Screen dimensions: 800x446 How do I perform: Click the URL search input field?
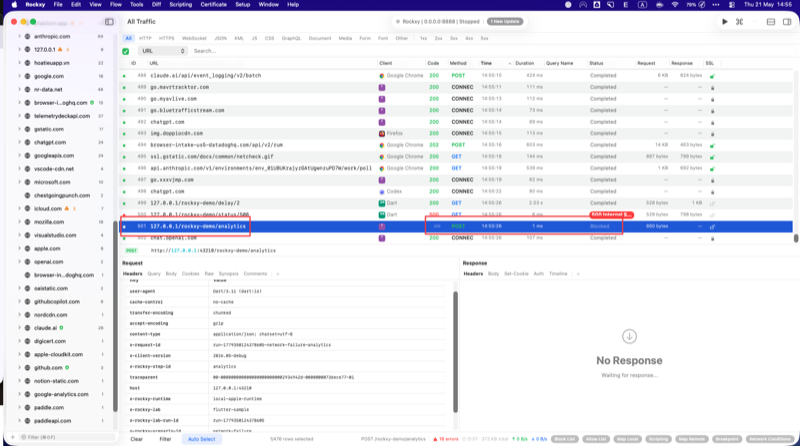(492, 51)
